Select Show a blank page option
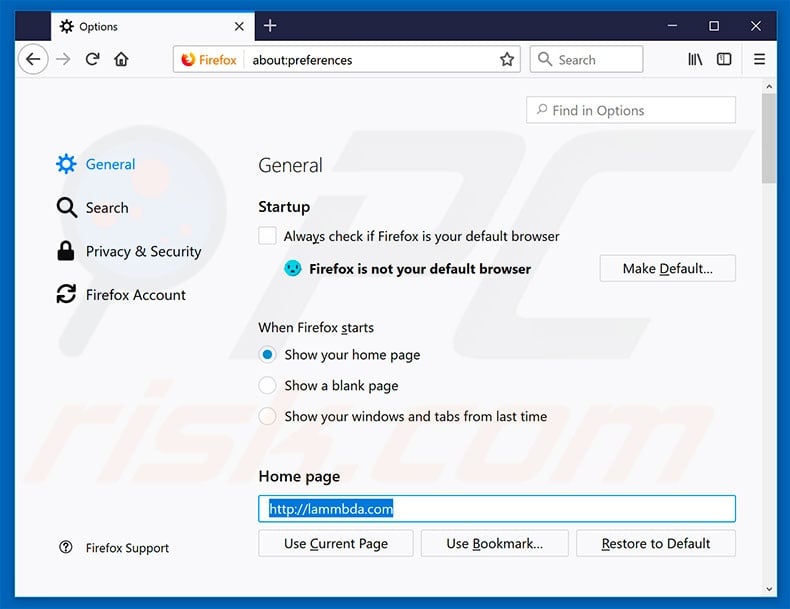 pyautogui.click(x=268, y=385)
